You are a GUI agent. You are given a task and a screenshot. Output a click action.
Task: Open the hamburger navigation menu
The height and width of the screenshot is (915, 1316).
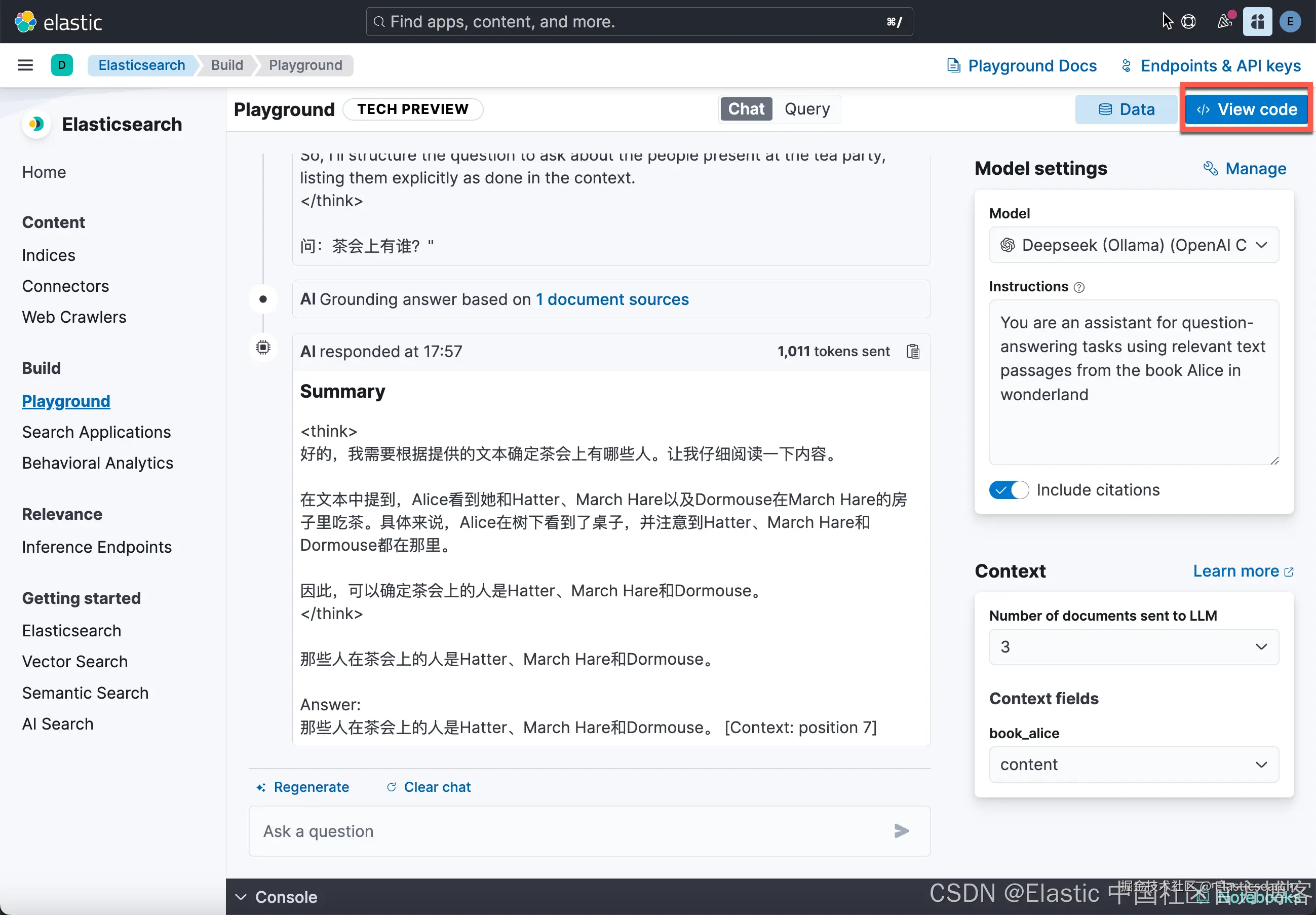click(x=25, y=65)
